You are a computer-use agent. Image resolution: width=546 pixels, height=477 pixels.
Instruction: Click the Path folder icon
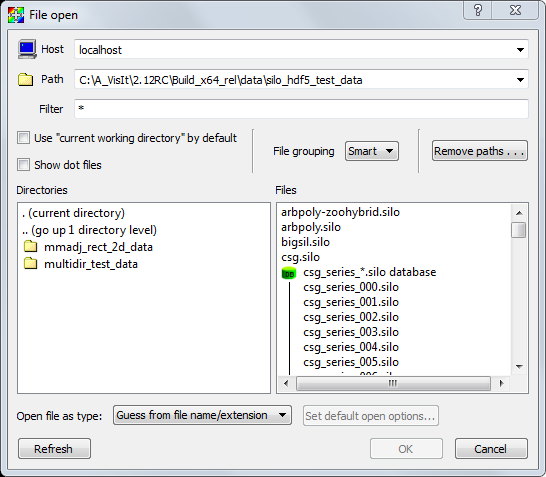click(x=25, y=79)
